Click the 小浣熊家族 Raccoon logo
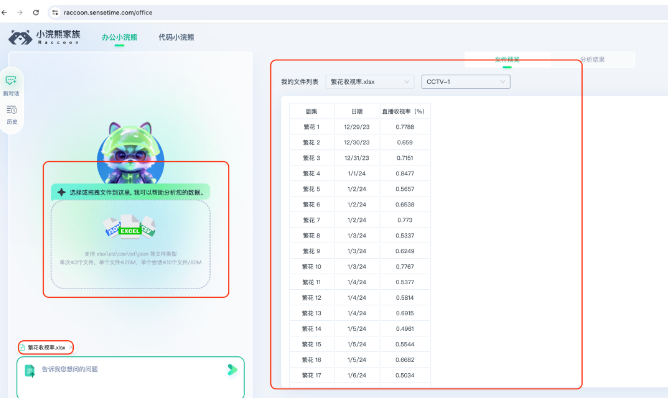The width and height of the screenshot is (672, 398). coord(44,37)
